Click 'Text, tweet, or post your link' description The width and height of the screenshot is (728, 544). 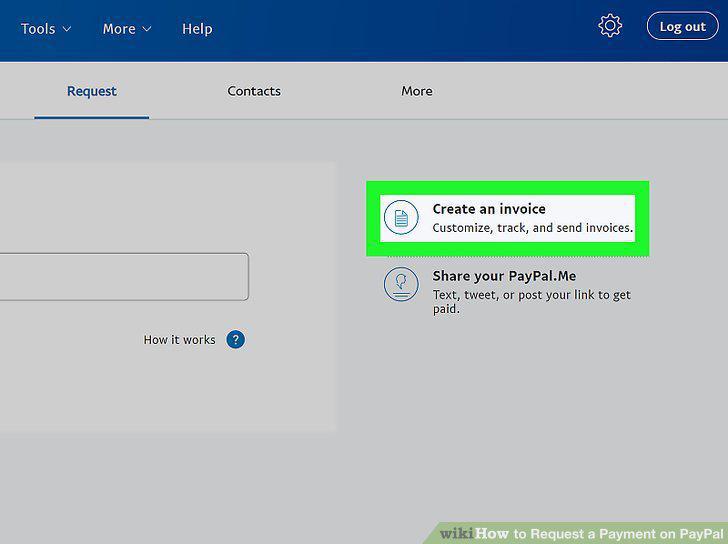pos(532,302)
